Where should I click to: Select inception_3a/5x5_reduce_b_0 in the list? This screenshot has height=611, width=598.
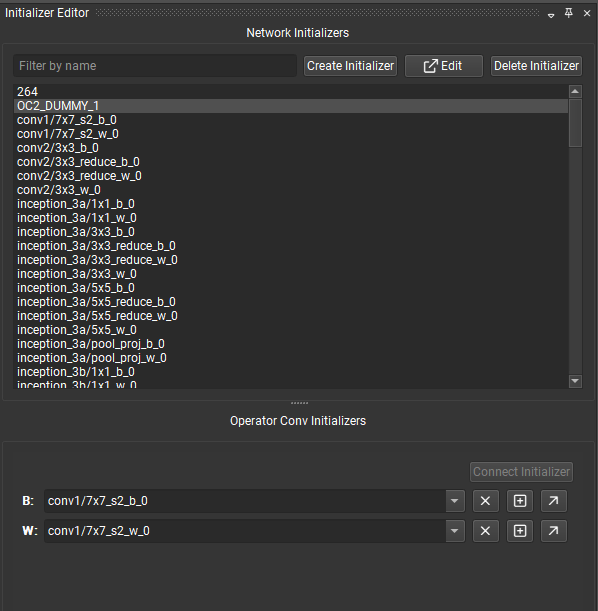click(291, 302)
